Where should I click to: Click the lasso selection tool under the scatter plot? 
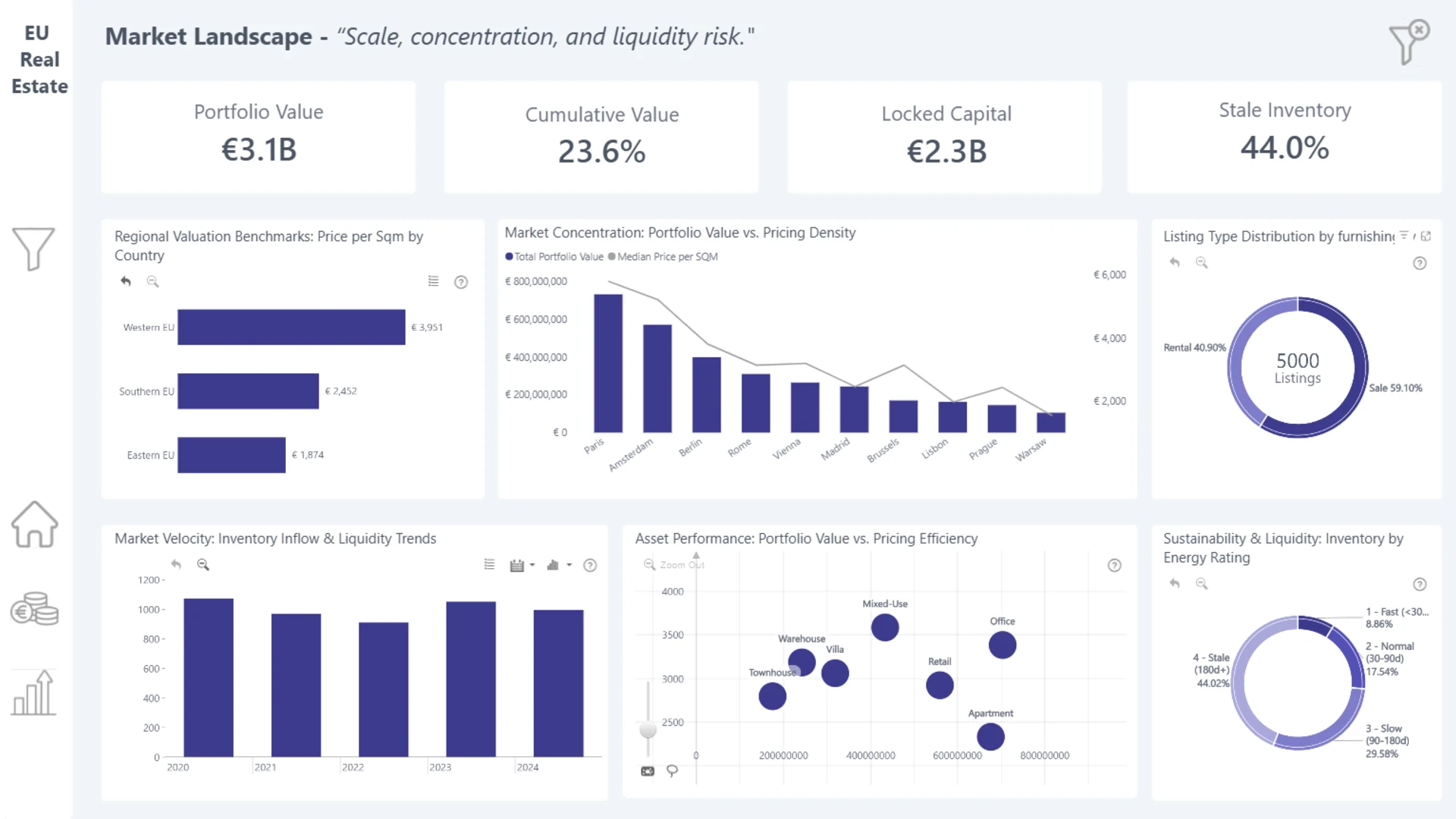(672, 770)
